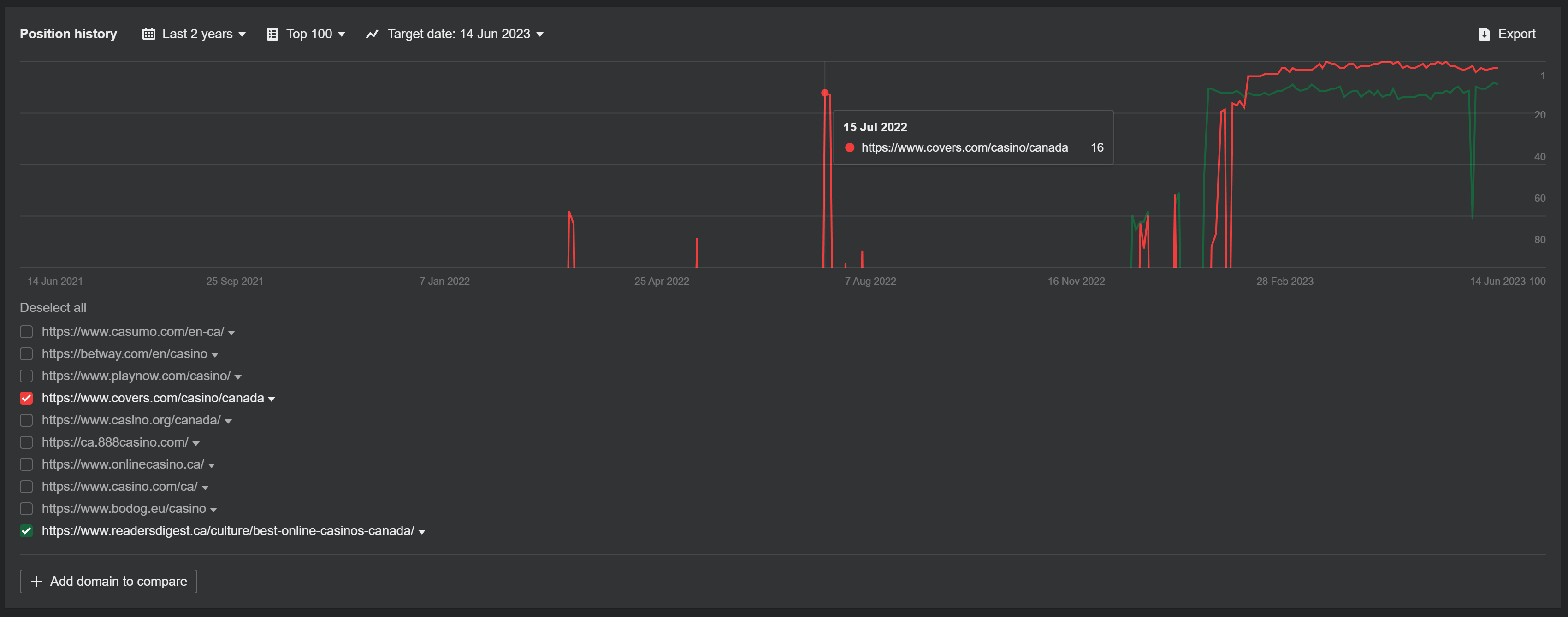Uncheck the readersdigest.ca checkbox
Image resolution: width=1568 pixels, height=617 pixels.
(x=26, y=530)
